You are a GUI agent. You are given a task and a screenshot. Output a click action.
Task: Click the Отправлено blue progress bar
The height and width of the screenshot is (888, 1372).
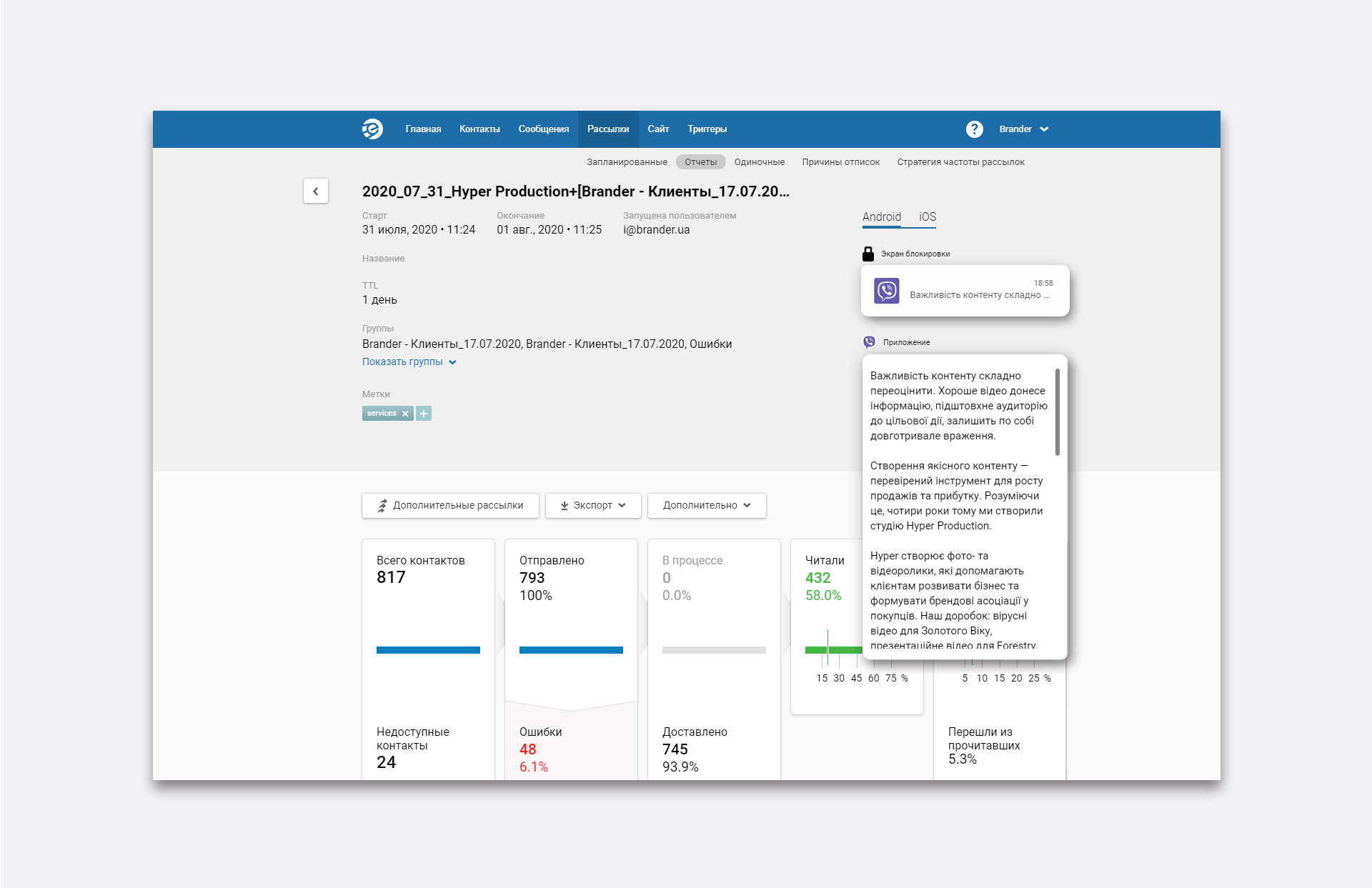click(x=571, y=650)
